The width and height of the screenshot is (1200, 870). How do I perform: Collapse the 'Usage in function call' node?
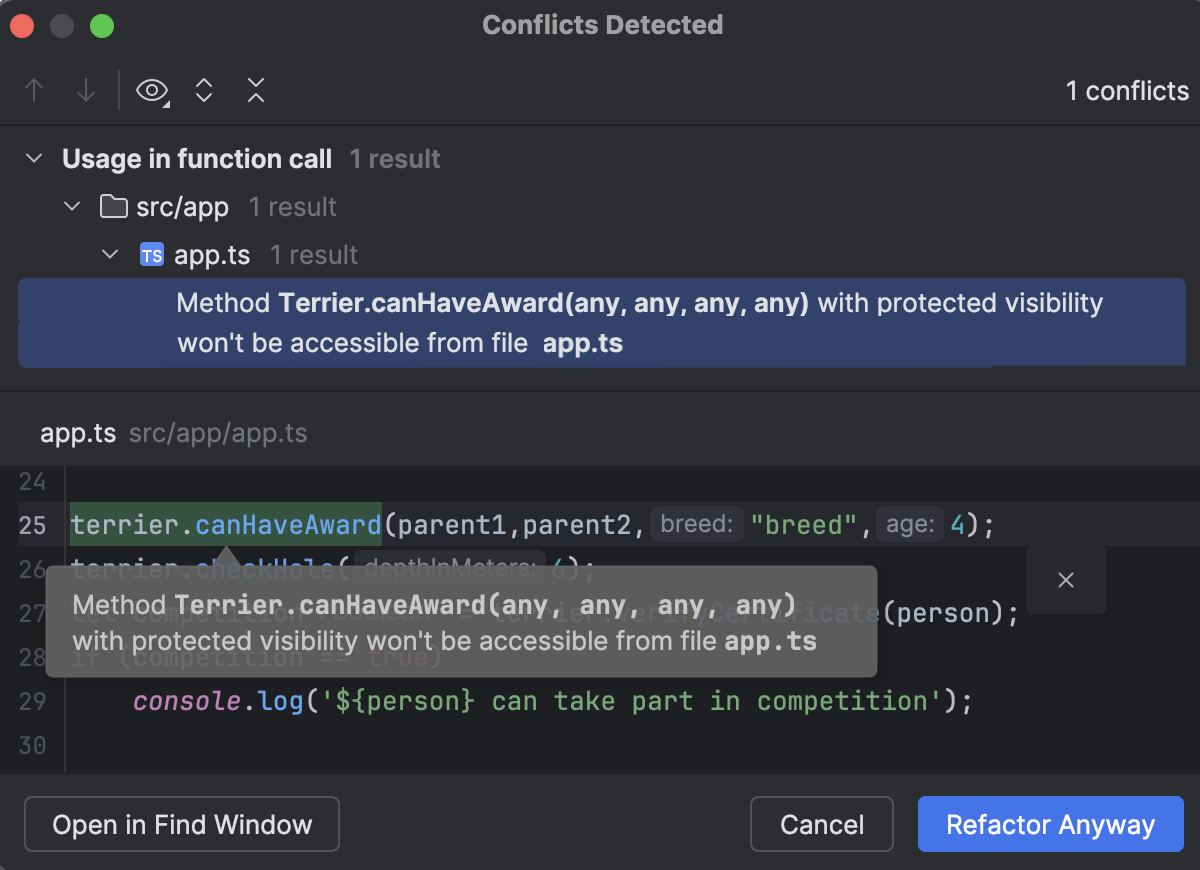(x=34, y=159)
